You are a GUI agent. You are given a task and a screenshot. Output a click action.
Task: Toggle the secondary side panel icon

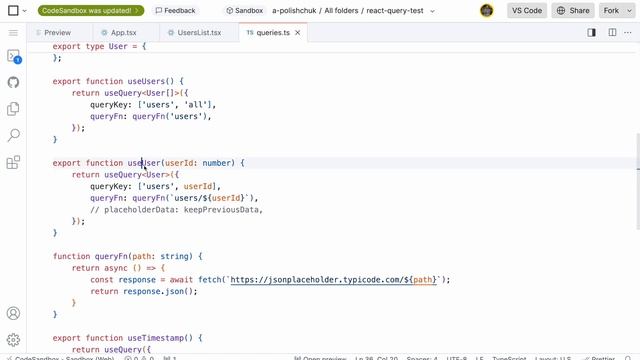point(591,33)
